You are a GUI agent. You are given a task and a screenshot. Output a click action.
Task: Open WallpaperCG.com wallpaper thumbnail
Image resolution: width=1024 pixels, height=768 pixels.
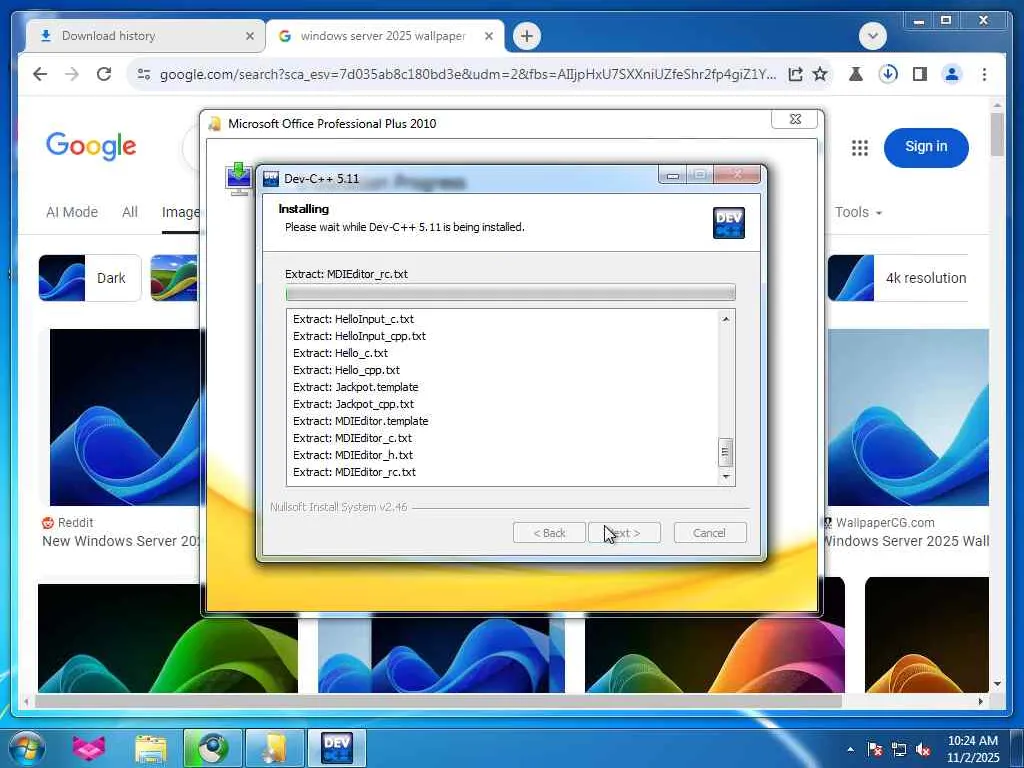click(x=908, y=417)
